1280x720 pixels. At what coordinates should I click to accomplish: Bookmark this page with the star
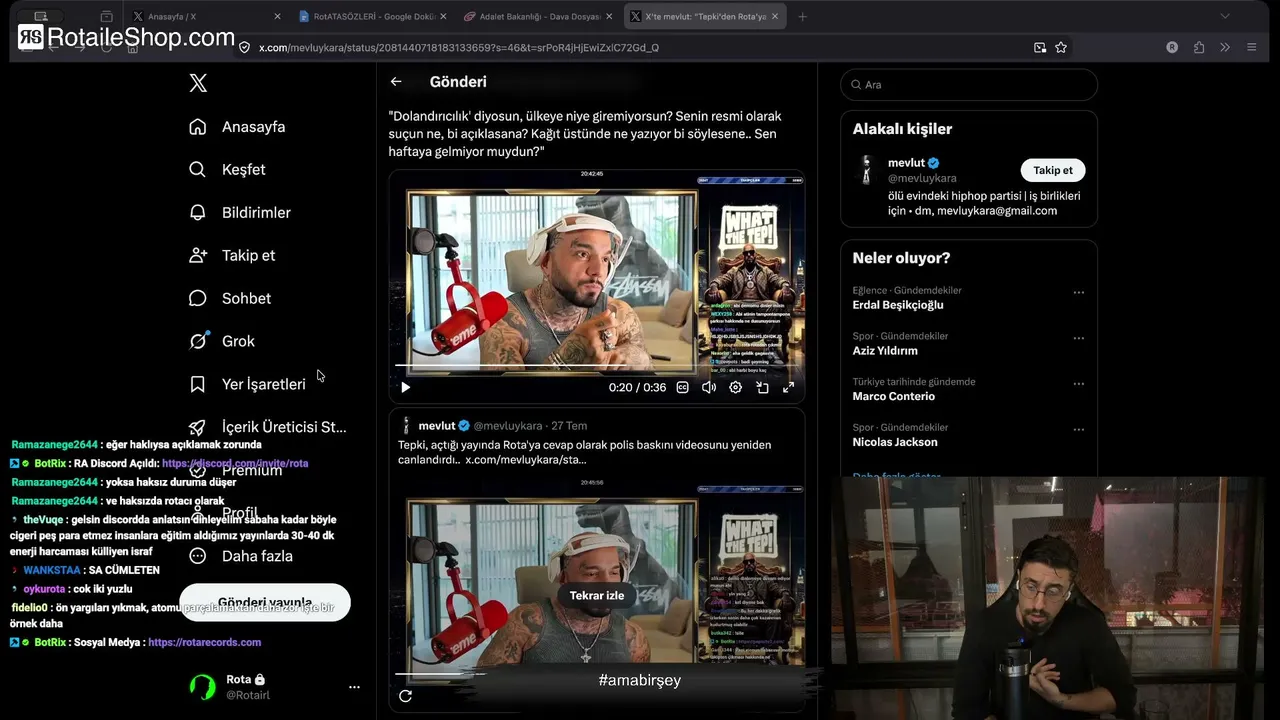pyautogui.click(x=1061, y=47)
